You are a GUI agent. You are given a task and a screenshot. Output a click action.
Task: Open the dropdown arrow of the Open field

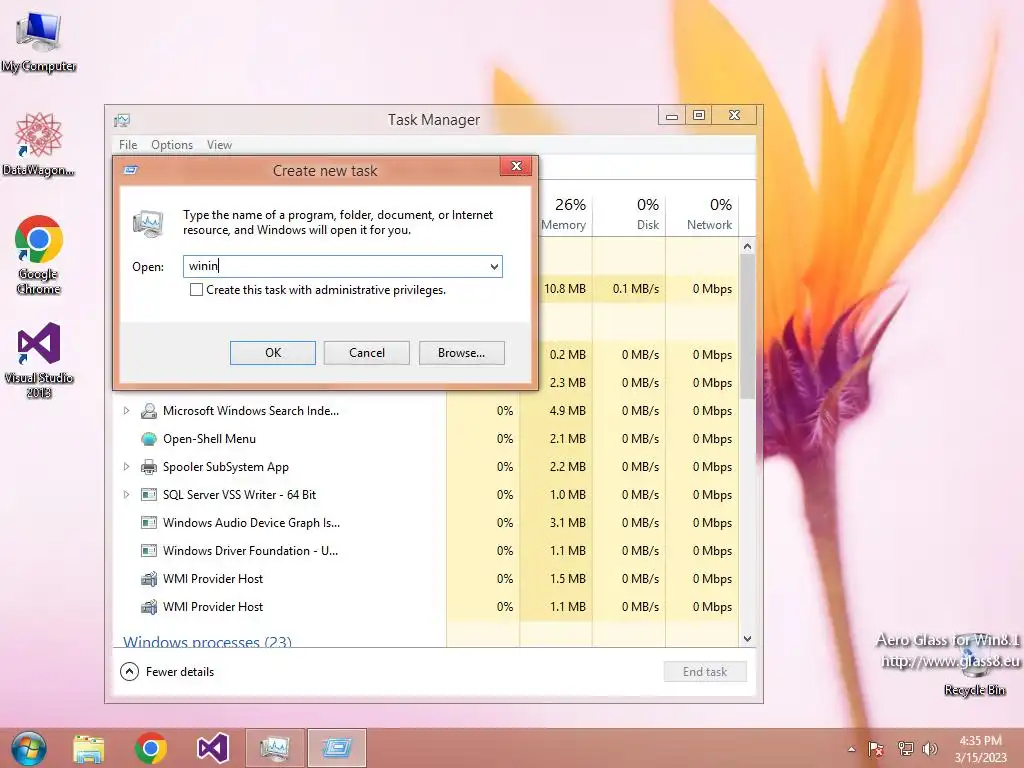tap(494, 266)
